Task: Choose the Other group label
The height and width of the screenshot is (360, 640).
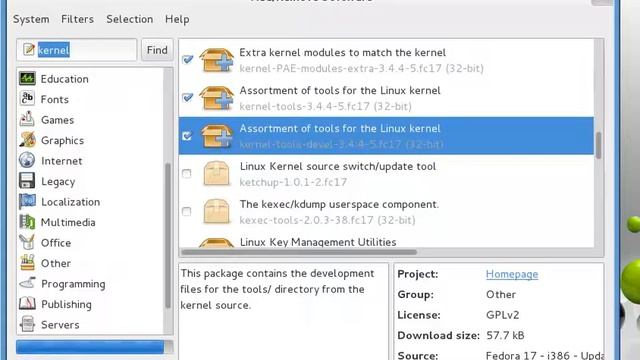Action: click(x=56, y=263)
